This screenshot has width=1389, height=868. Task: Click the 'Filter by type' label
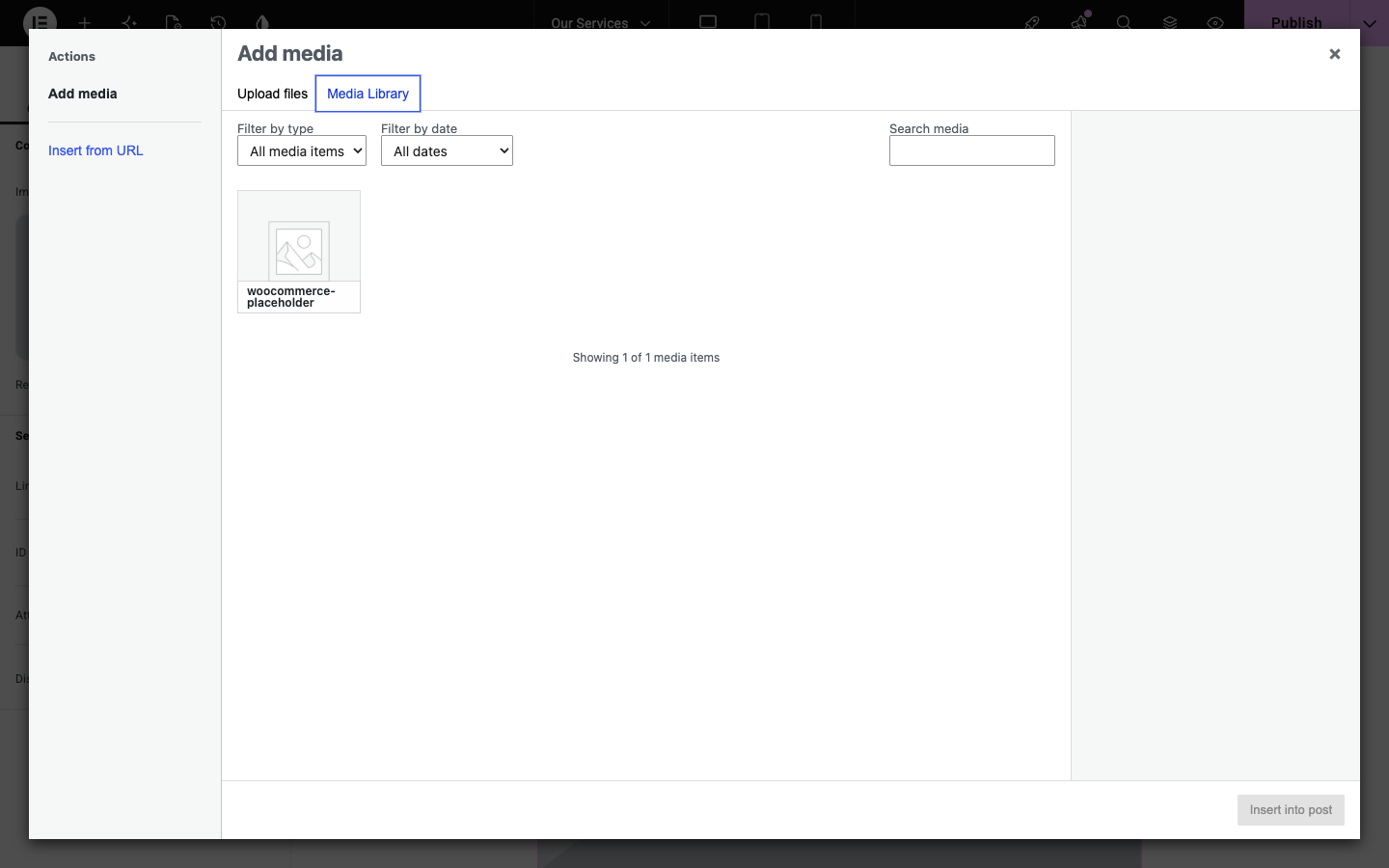[x=276, y=128]
